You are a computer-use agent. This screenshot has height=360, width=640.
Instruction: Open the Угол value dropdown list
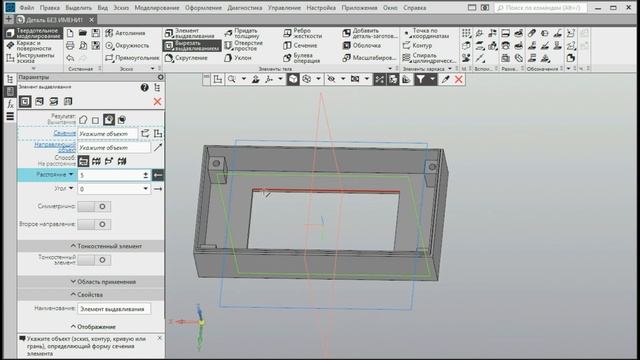click(145, 189)
